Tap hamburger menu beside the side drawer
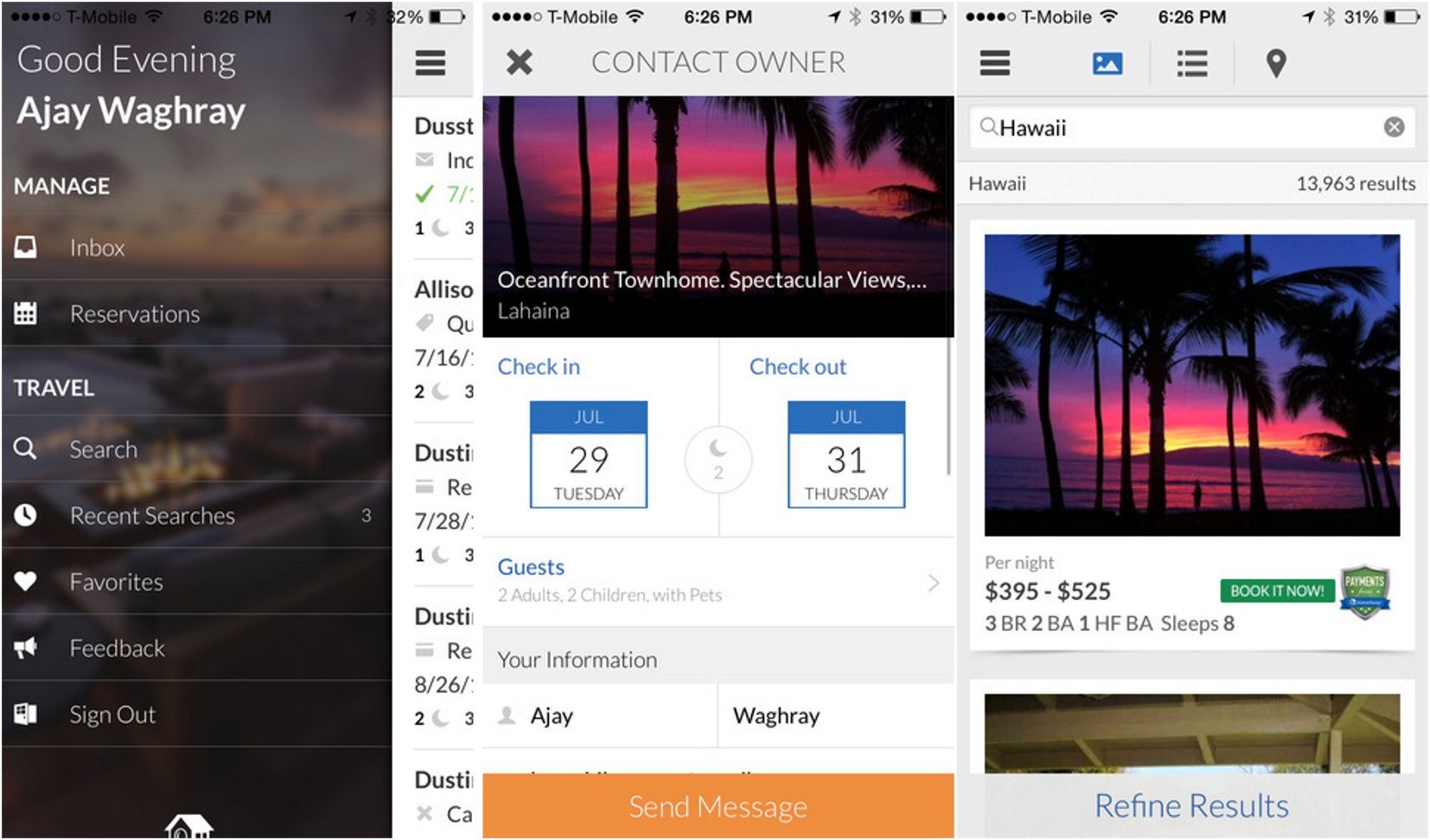 [x=431, y=63]
